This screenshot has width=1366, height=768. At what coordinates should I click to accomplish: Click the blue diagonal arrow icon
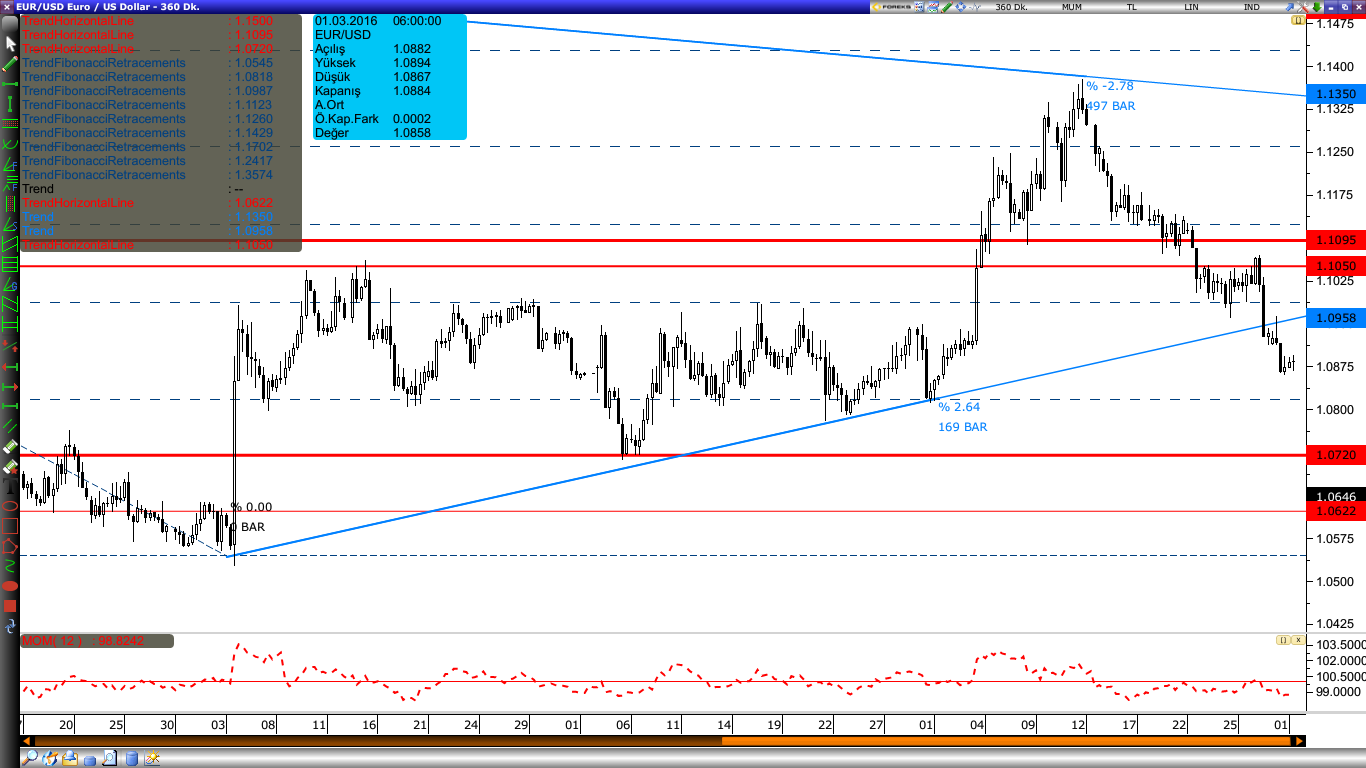point(1289,7)
